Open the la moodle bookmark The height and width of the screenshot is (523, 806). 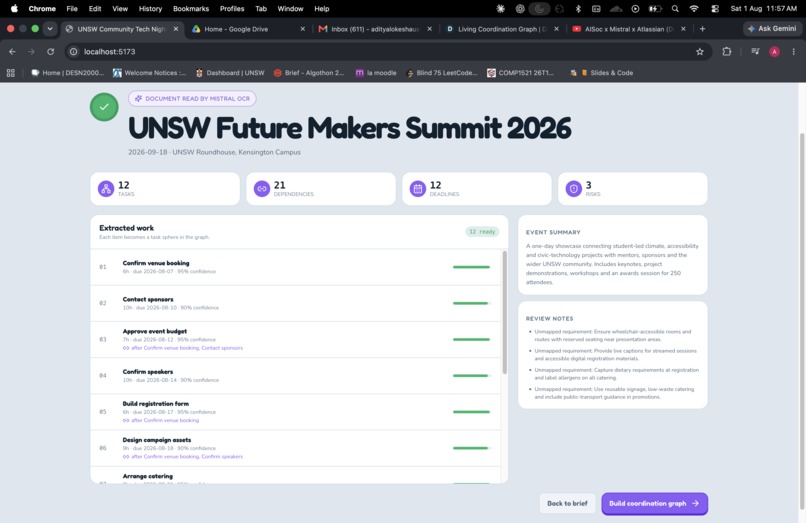click(x=376, y=73)
